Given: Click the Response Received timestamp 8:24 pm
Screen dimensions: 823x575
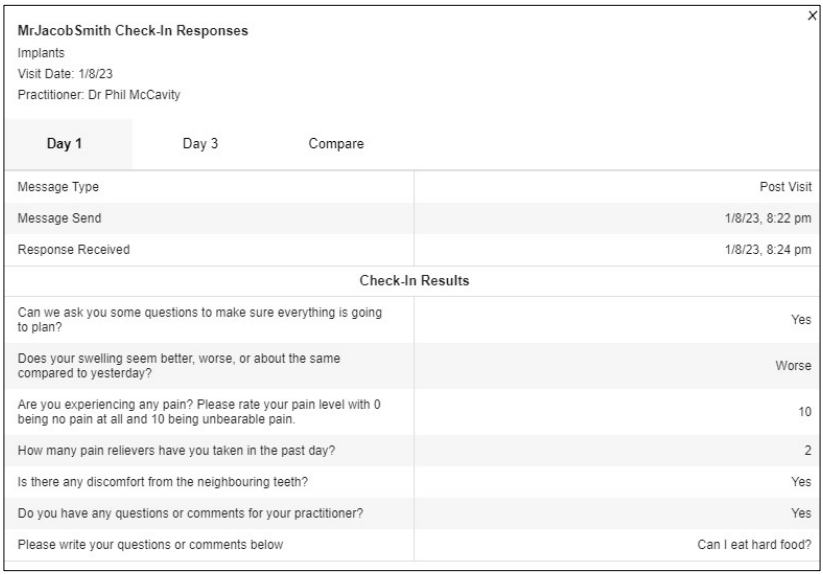Looking at the screenshot, I should (x=768, y=250).
